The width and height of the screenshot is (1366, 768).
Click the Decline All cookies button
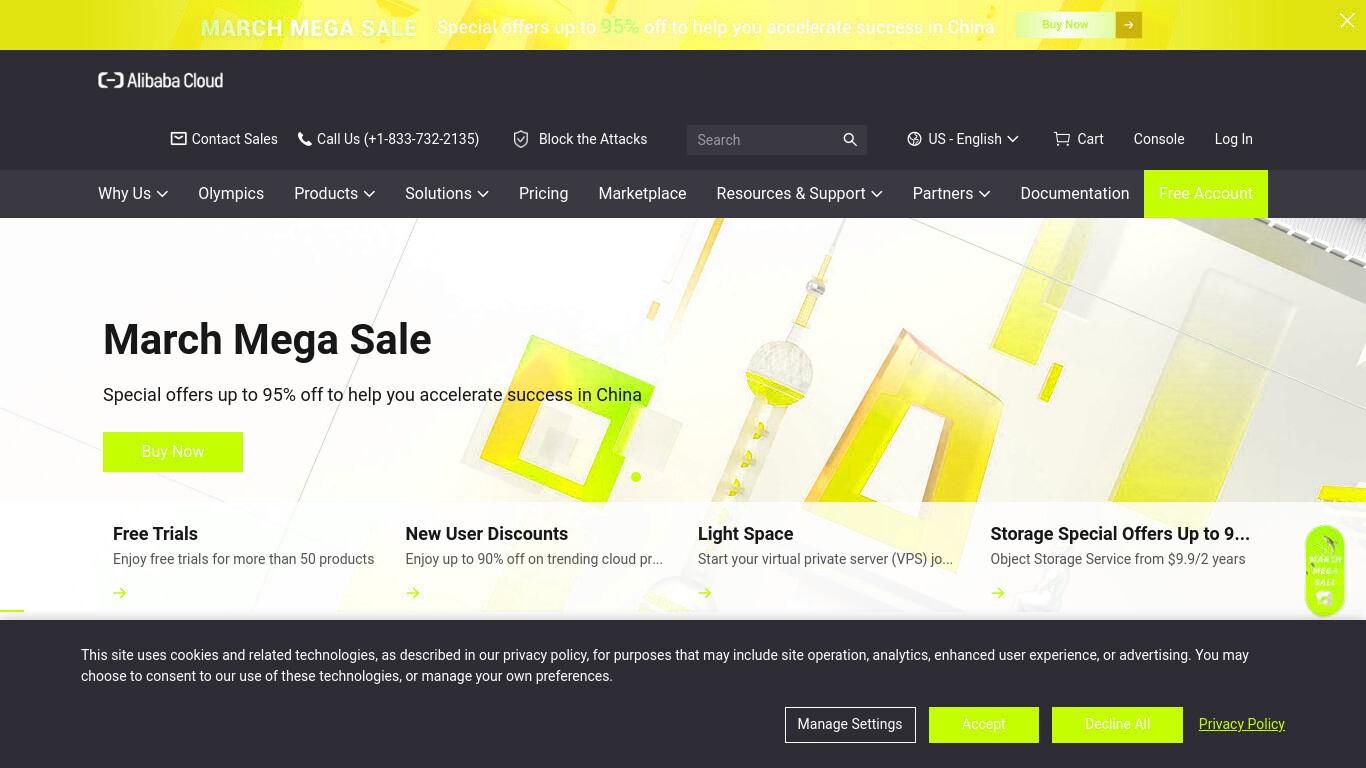coord(1117,724)
